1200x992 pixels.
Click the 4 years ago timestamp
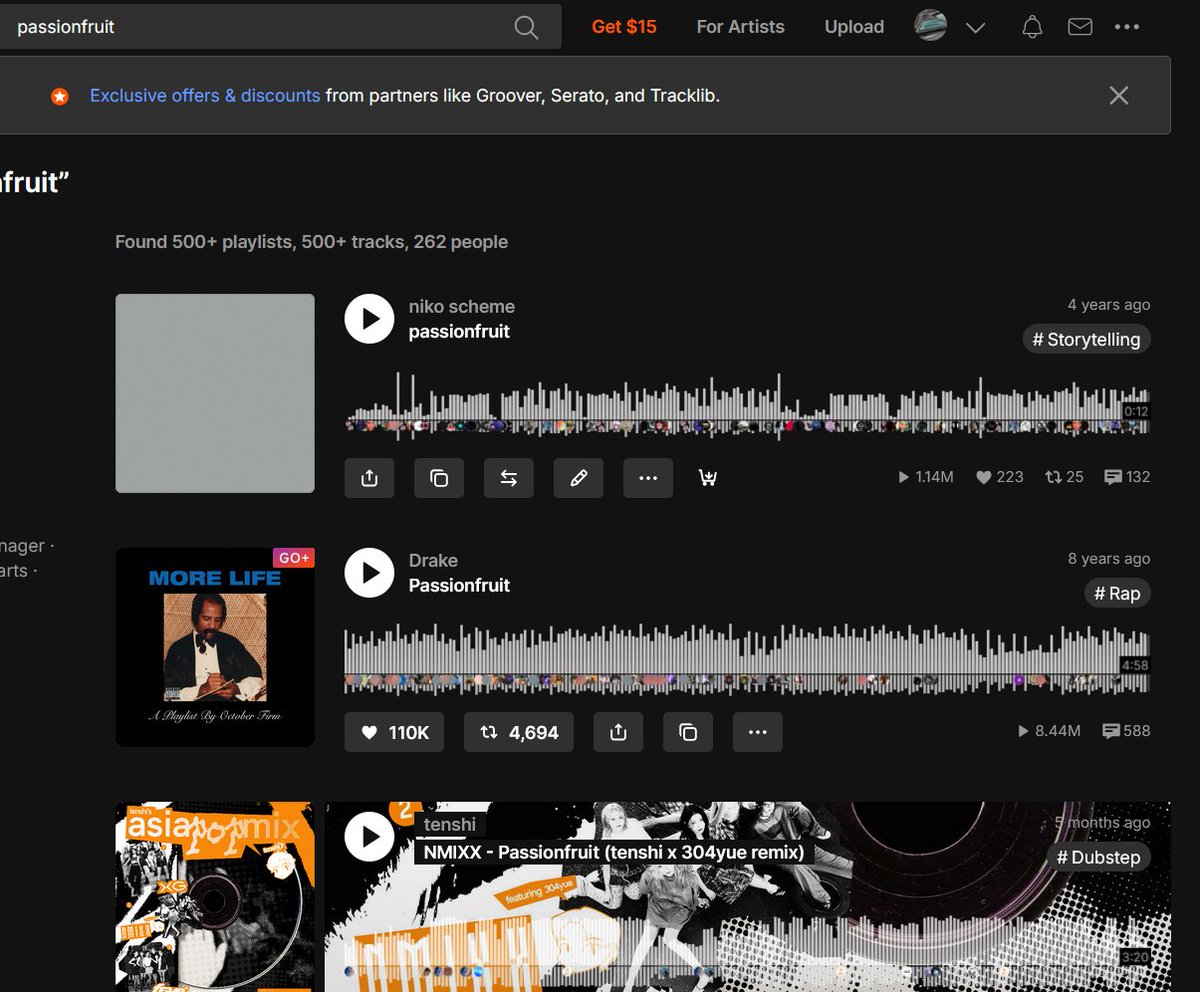[x=1109, y=305]
